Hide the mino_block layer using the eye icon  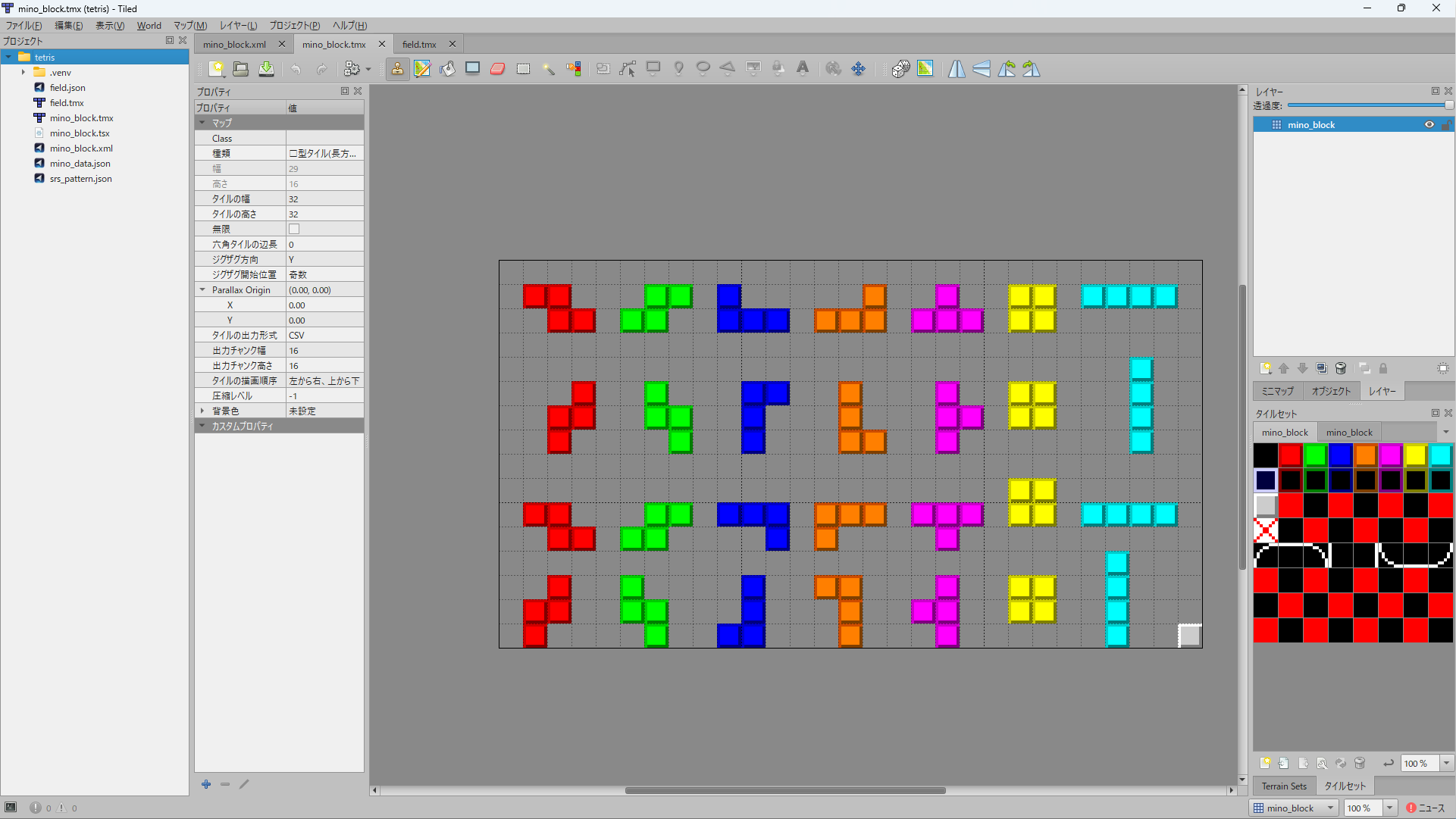click(1429, 125)
